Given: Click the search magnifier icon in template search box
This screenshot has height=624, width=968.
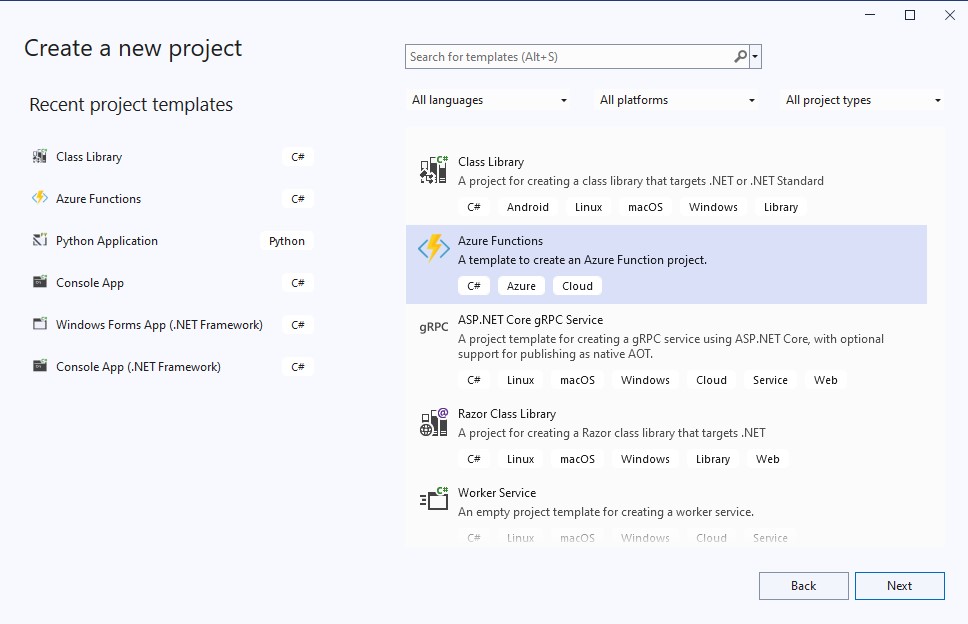Looking at the screenshot, I should (740, 57).
